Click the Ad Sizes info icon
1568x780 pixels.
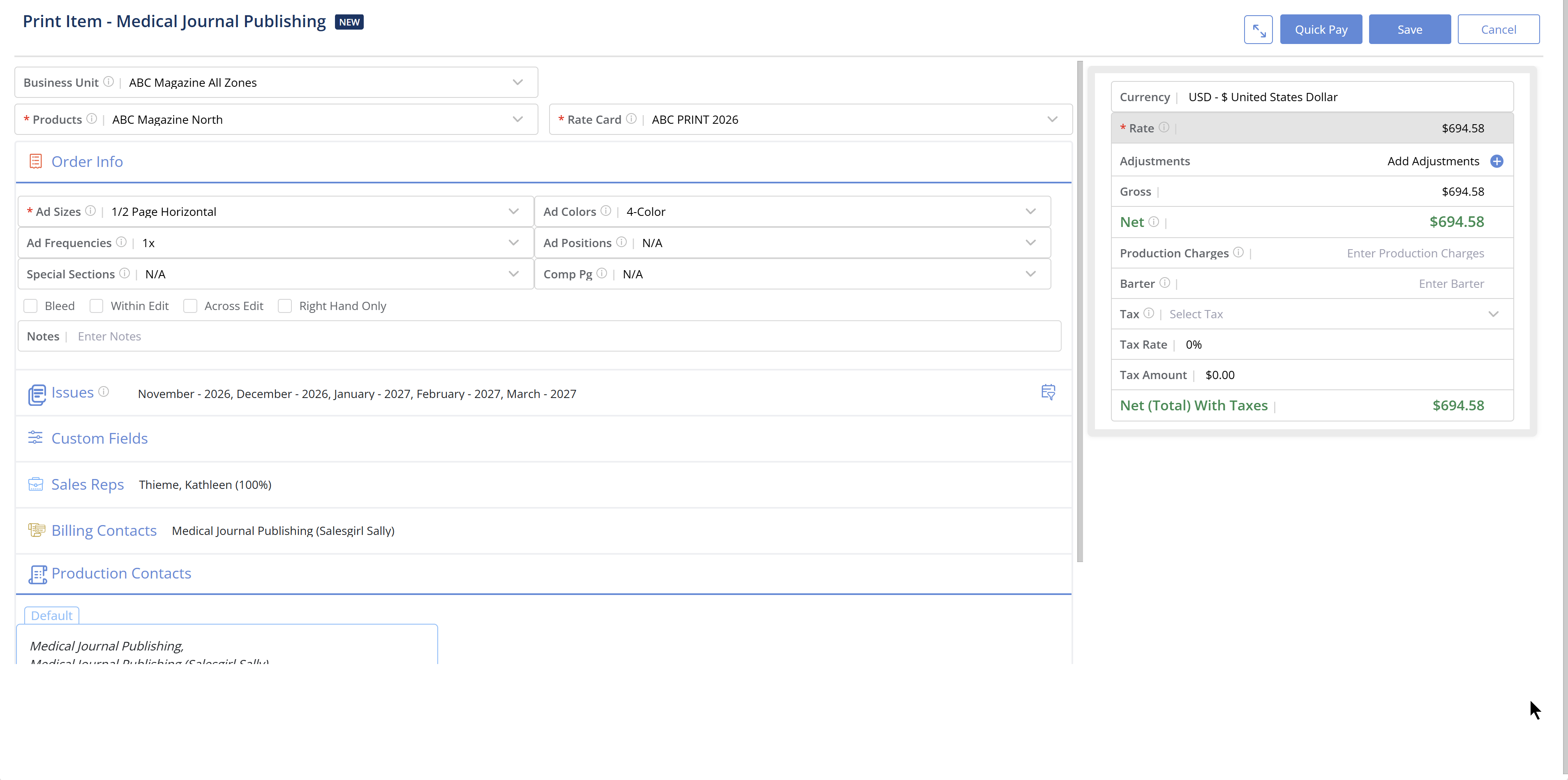click(x=90, y=211)
